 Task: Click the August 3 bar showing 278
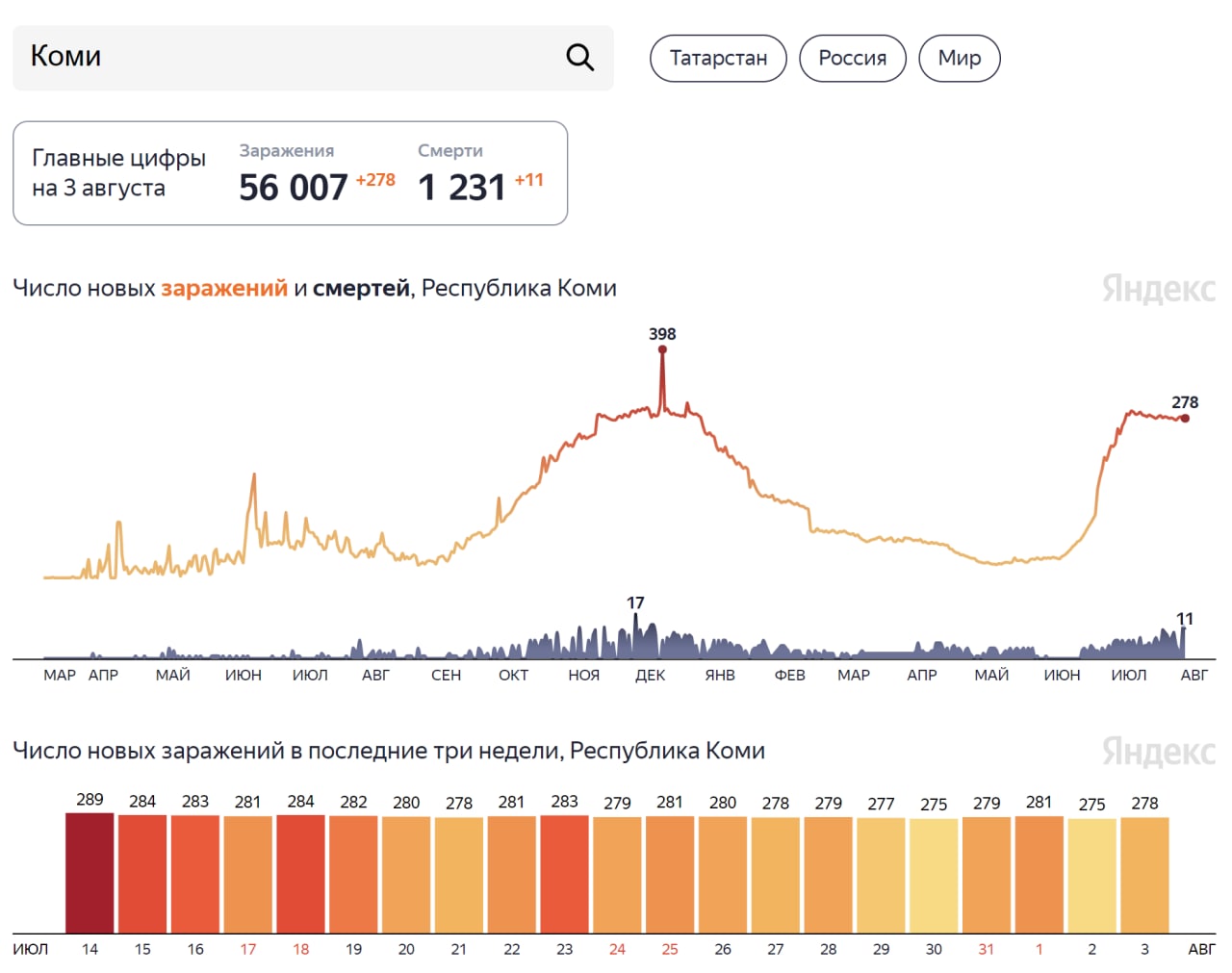1144,875
